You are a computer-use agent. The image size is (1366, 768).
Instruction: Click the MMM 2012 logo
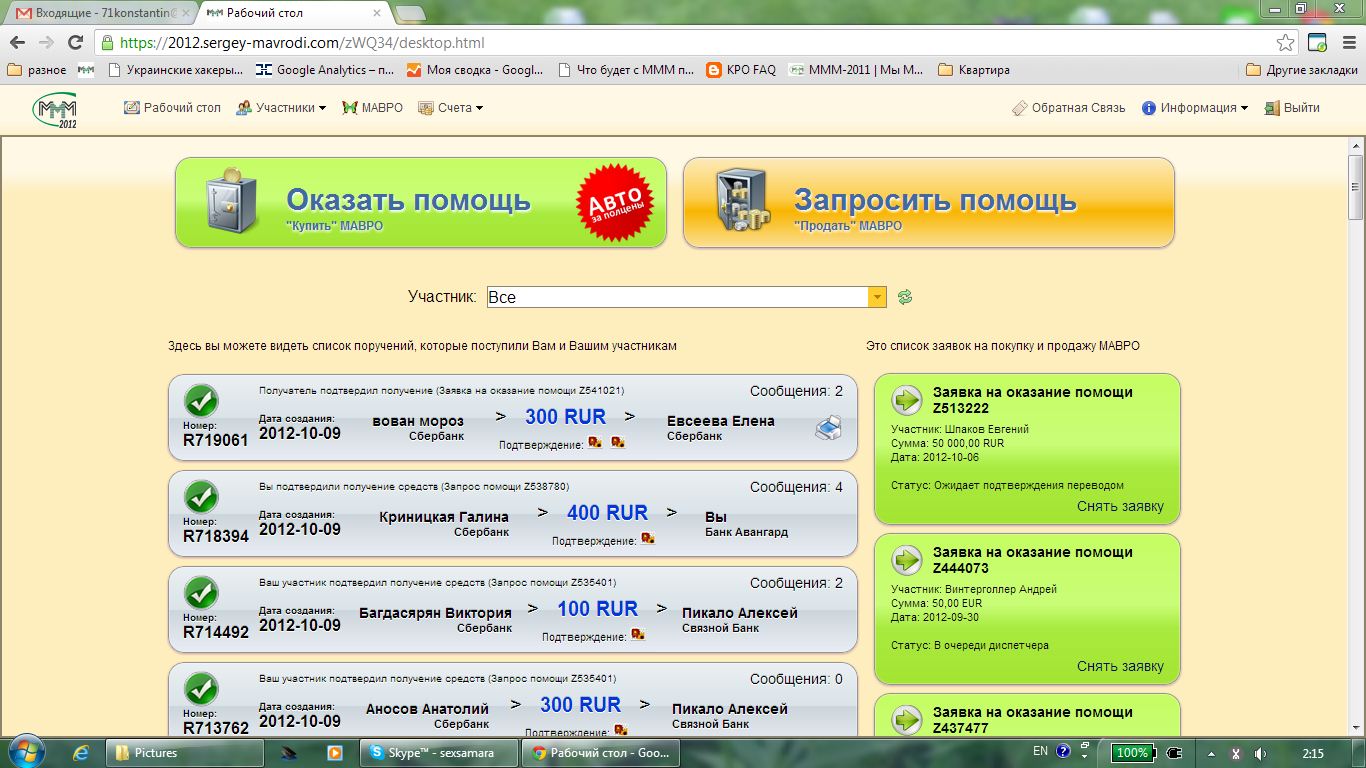(55, 111)
